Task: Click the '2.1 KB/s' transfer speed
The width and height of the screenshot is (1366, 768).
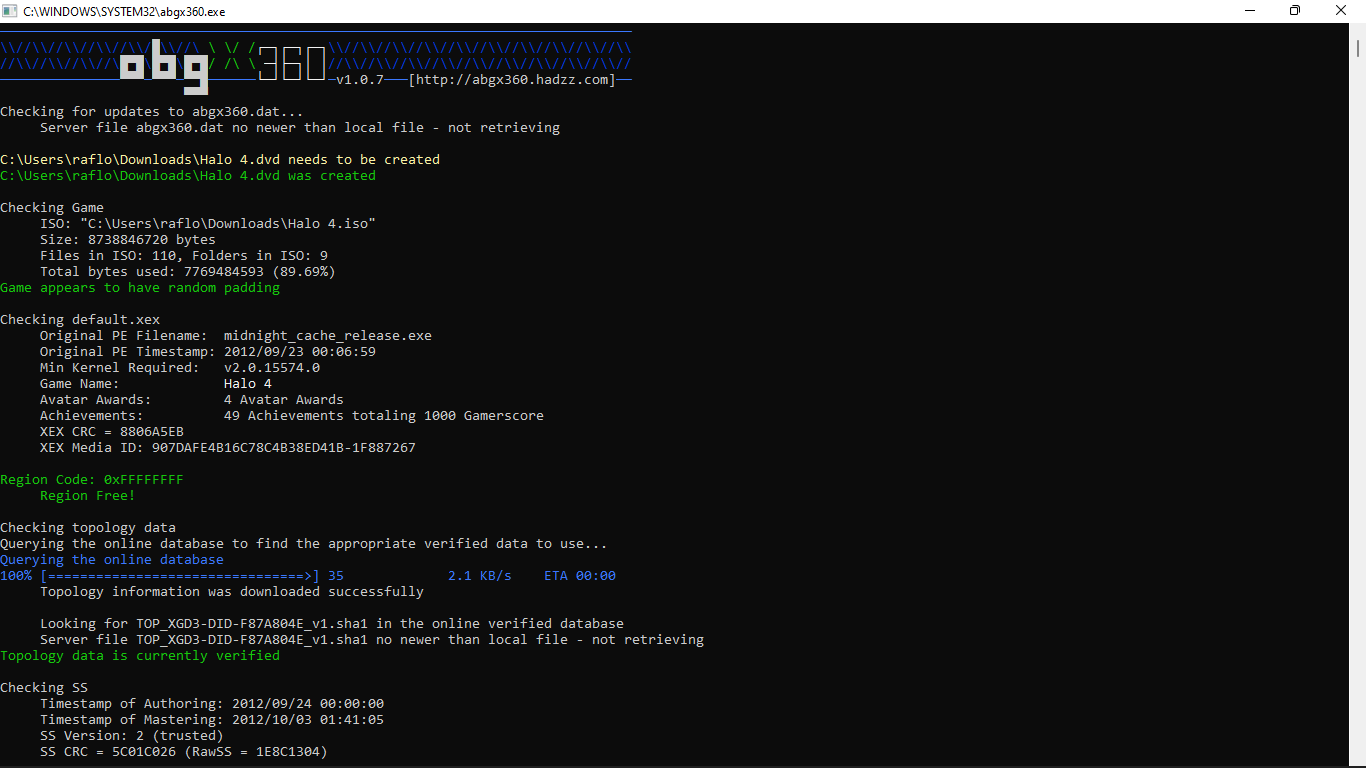Action: point(480,576)
